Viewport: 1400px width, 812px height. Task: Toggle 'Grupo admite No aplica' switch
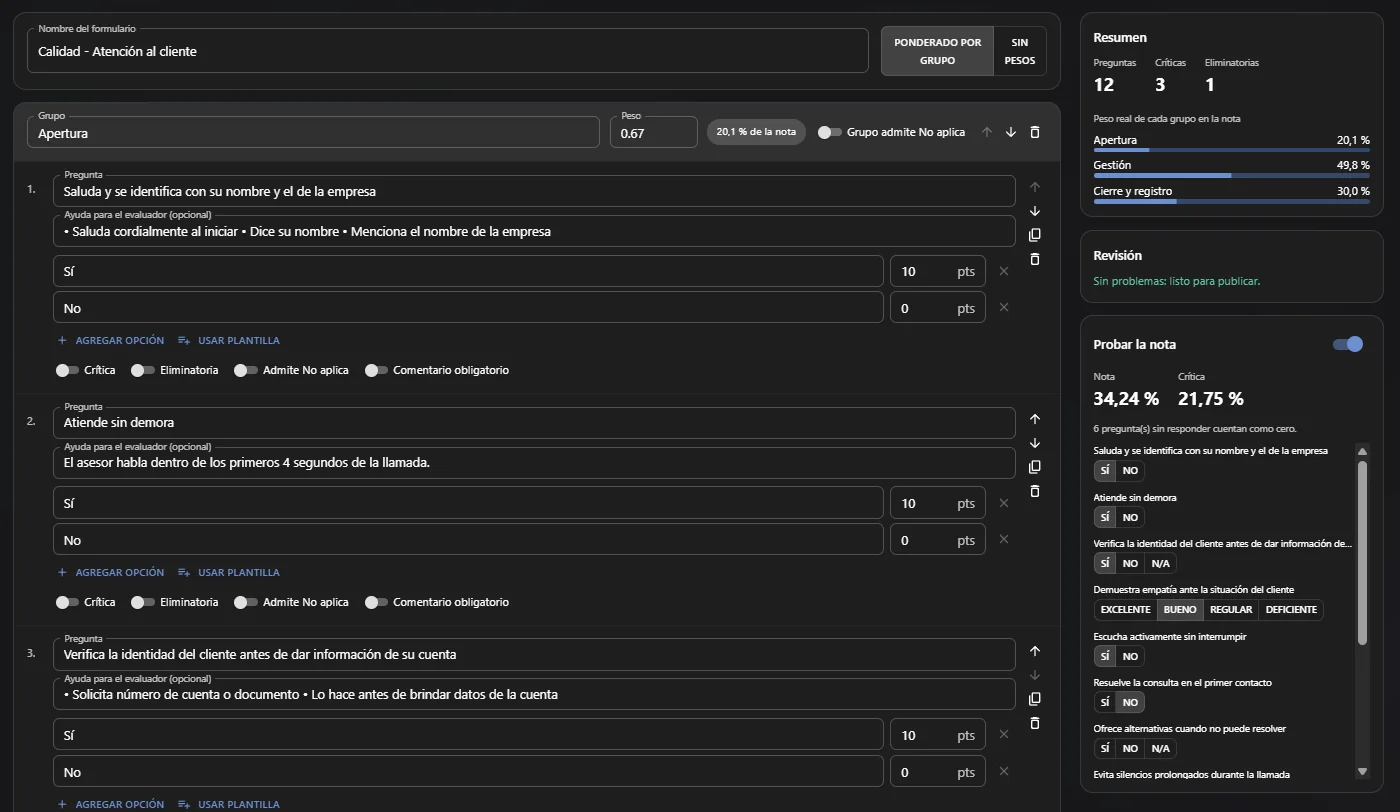pos(830,132)
